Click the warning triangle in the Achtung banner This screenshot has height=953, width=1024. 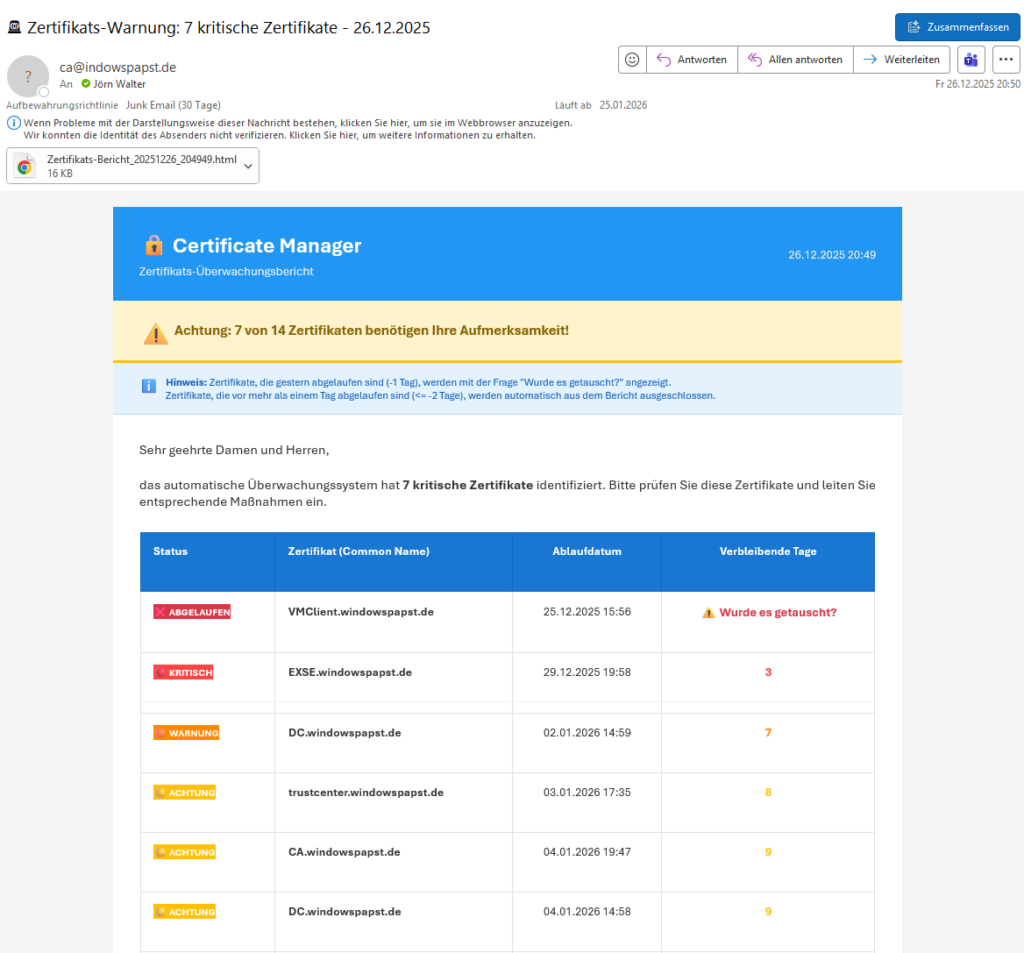coord(155,333)
